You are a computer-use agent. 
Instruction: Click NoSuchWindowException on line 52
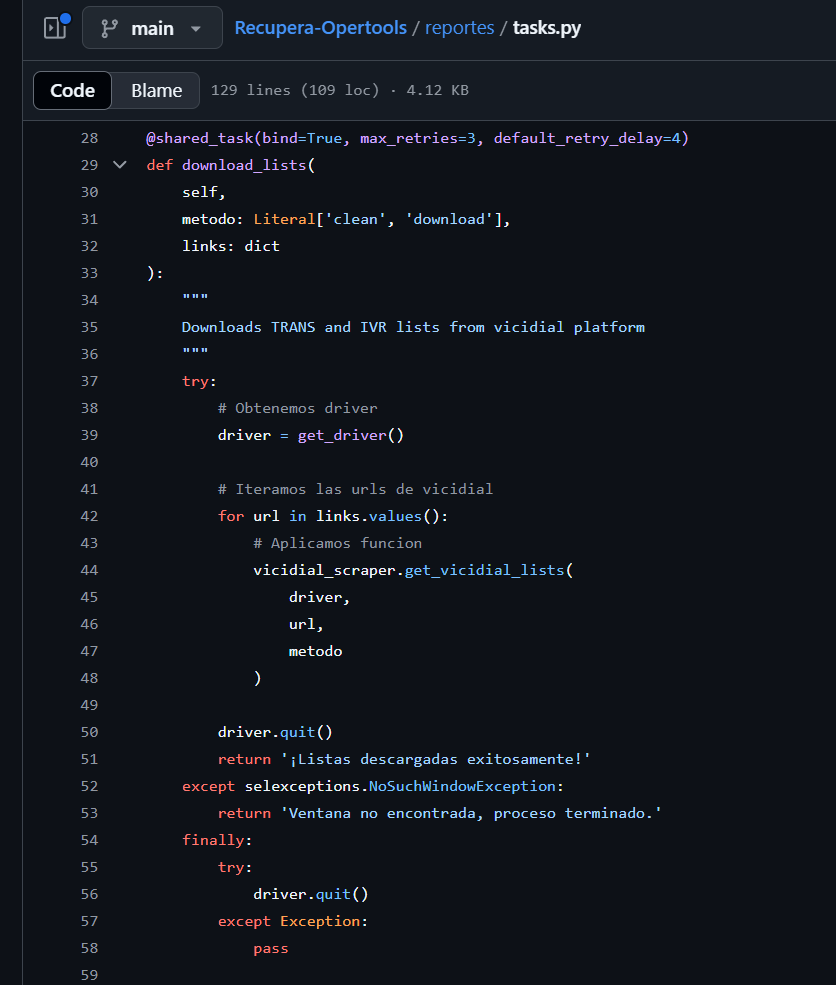462,786
